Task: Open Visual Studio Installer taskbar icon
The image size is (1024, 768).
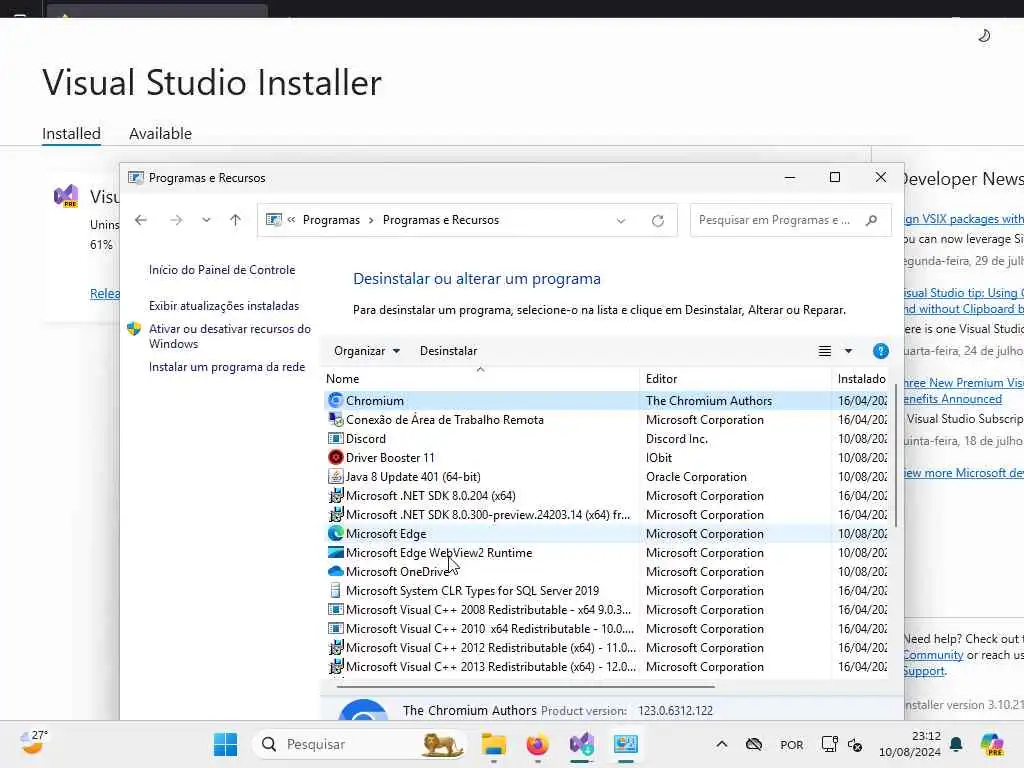Action: pos(581,744)
